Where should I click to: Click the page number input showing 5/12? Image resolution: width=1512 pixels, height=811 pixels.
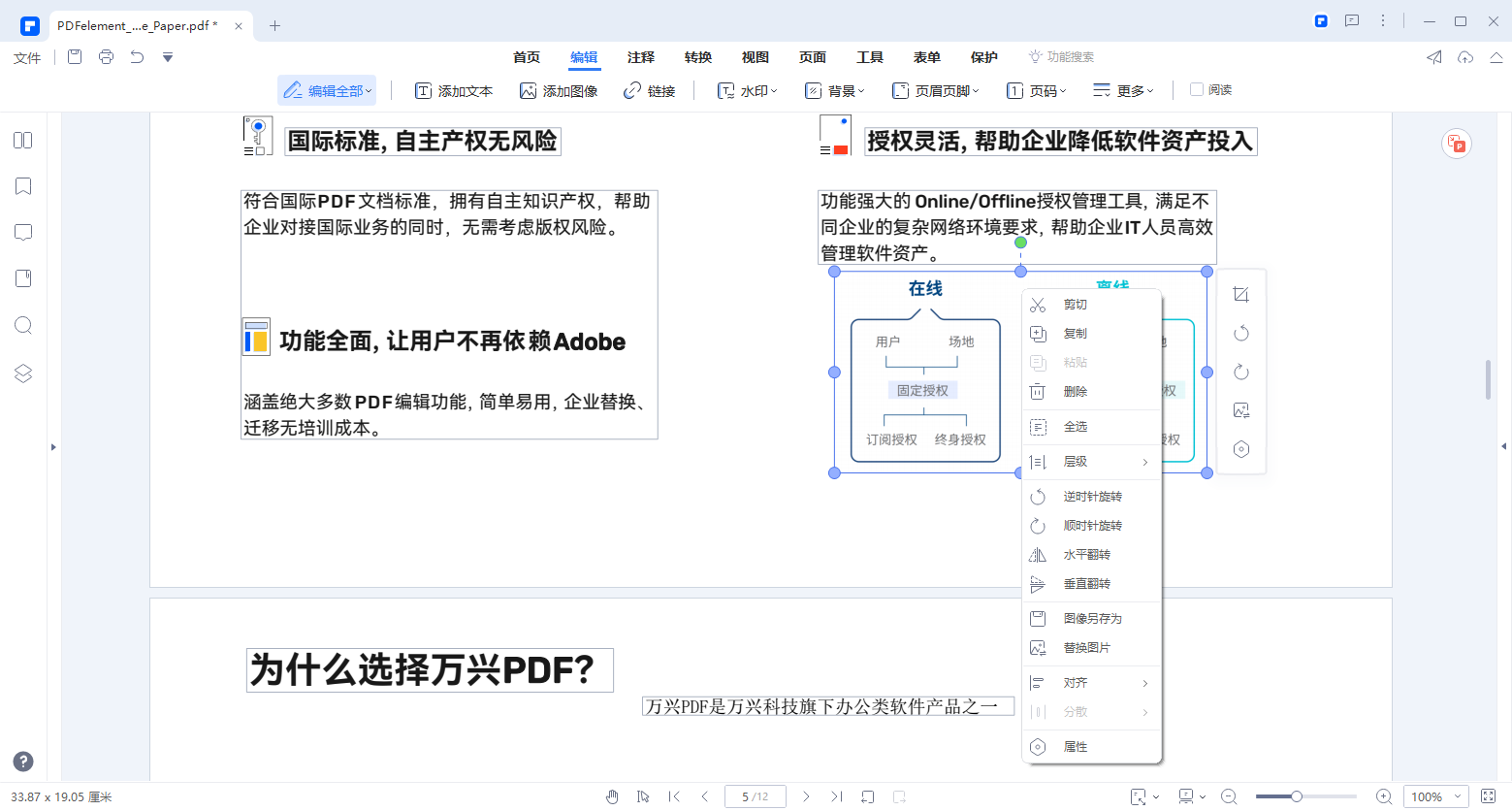755,795
